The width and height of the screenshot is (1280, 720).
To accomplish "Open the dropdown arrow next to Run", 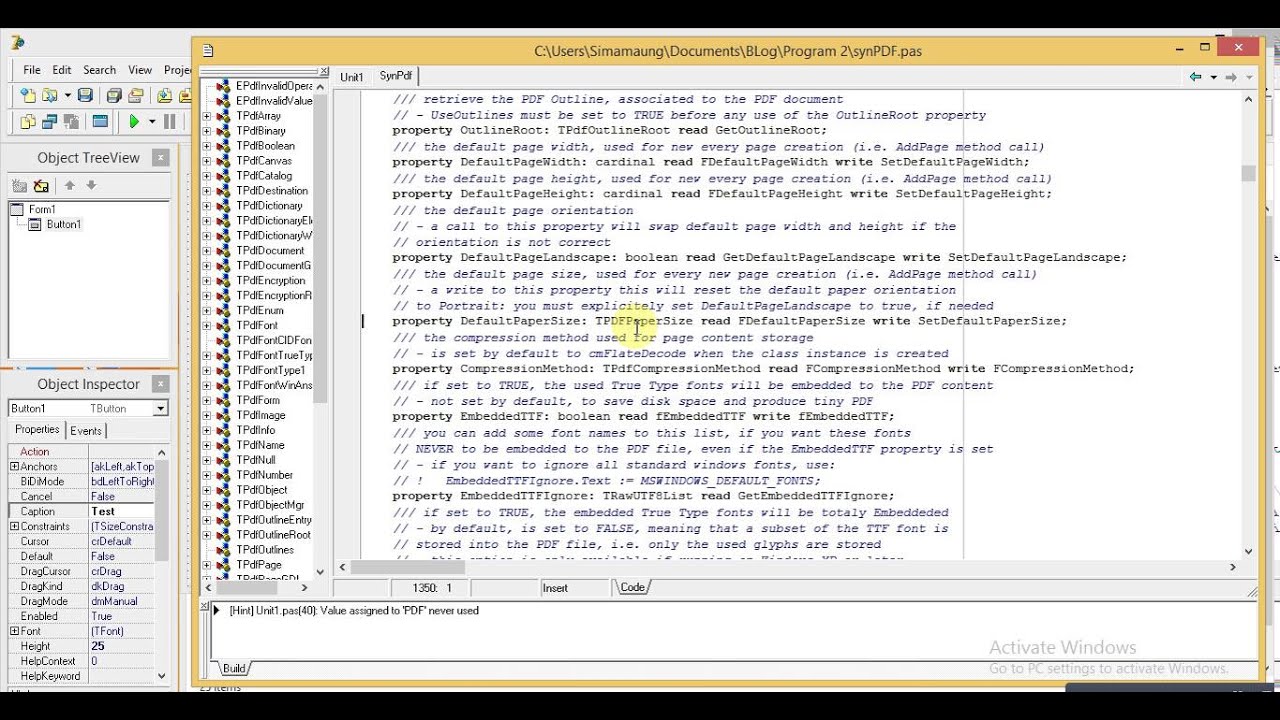I will 152,122.
